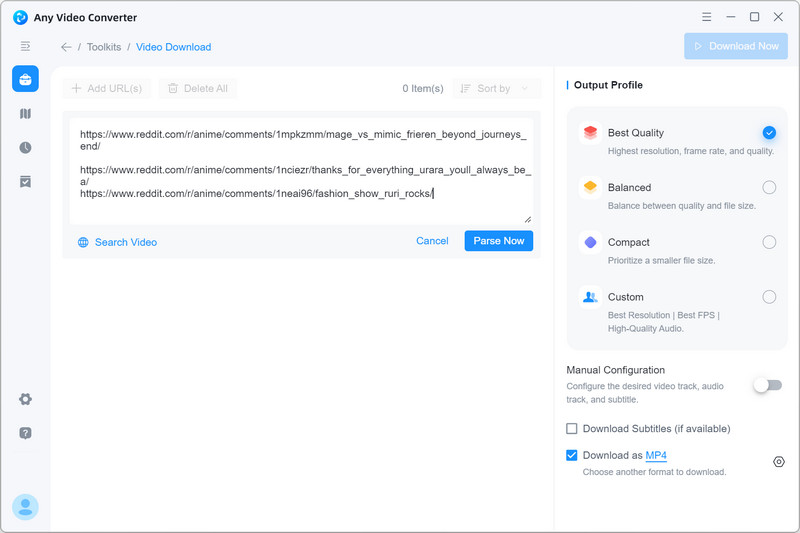Open the history clock icon in sidebar
The width and height of the screenshot is (800, 533).
coord(25,148)
